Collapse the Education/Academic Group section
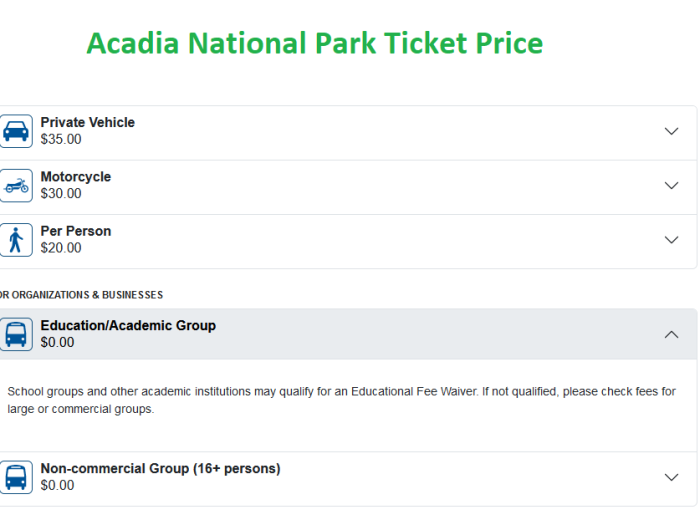The image size is (700, 525). 671,334
